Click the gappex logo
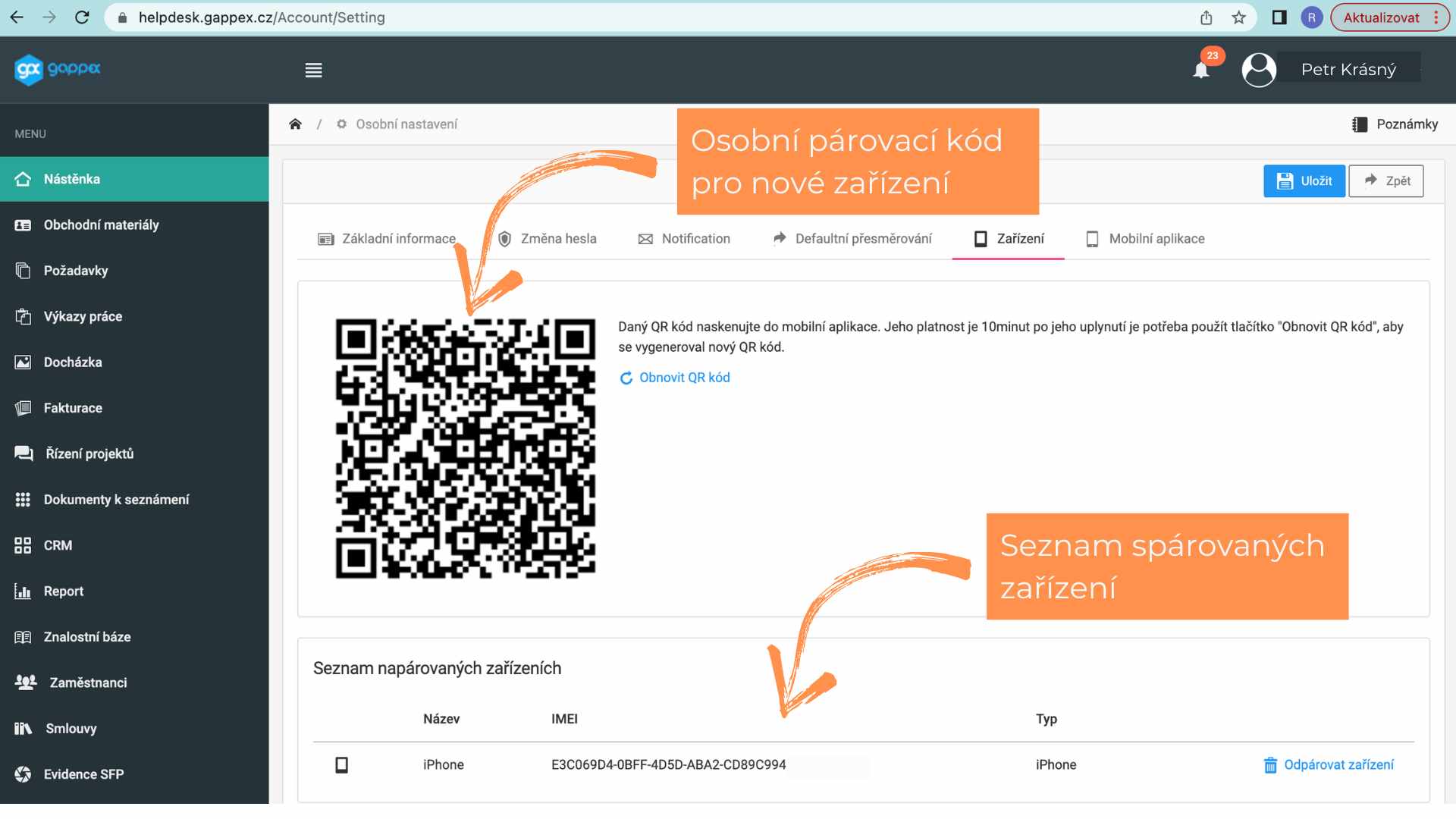 point(58,69)
